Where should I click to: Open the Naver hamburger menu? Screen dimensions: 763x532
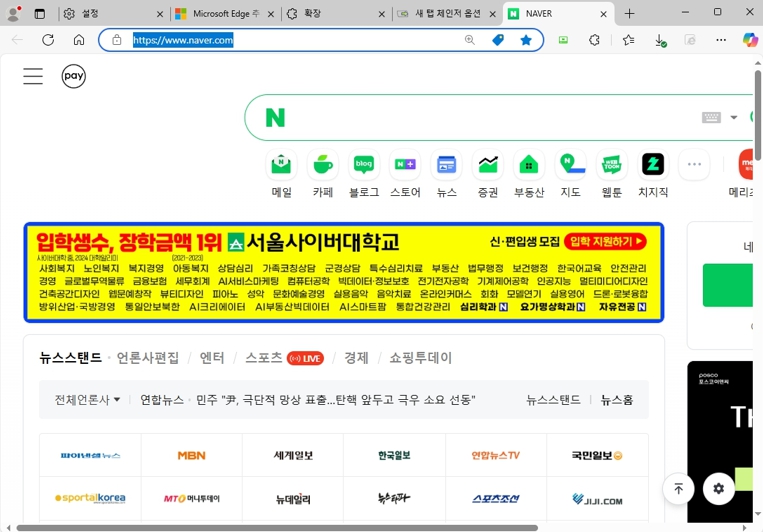[33, 76]
